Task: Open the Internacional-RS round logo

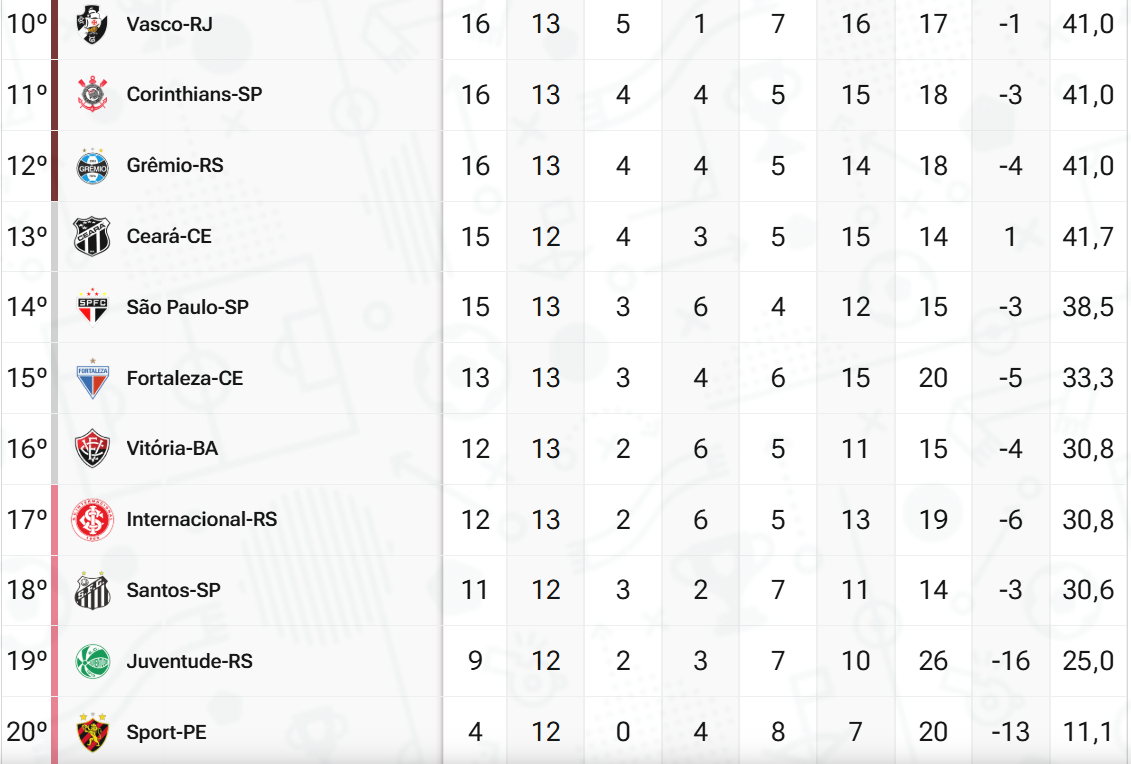Action: 93,520
